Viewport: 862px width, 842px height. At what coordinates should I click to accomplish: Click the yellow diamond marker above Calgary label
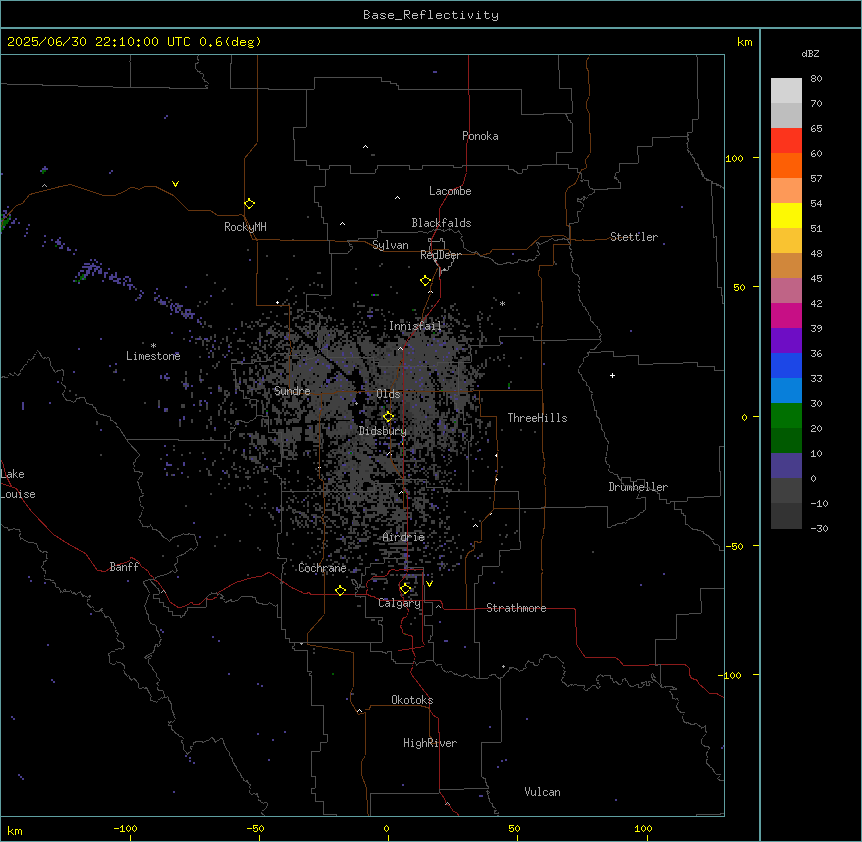(405, 589)
